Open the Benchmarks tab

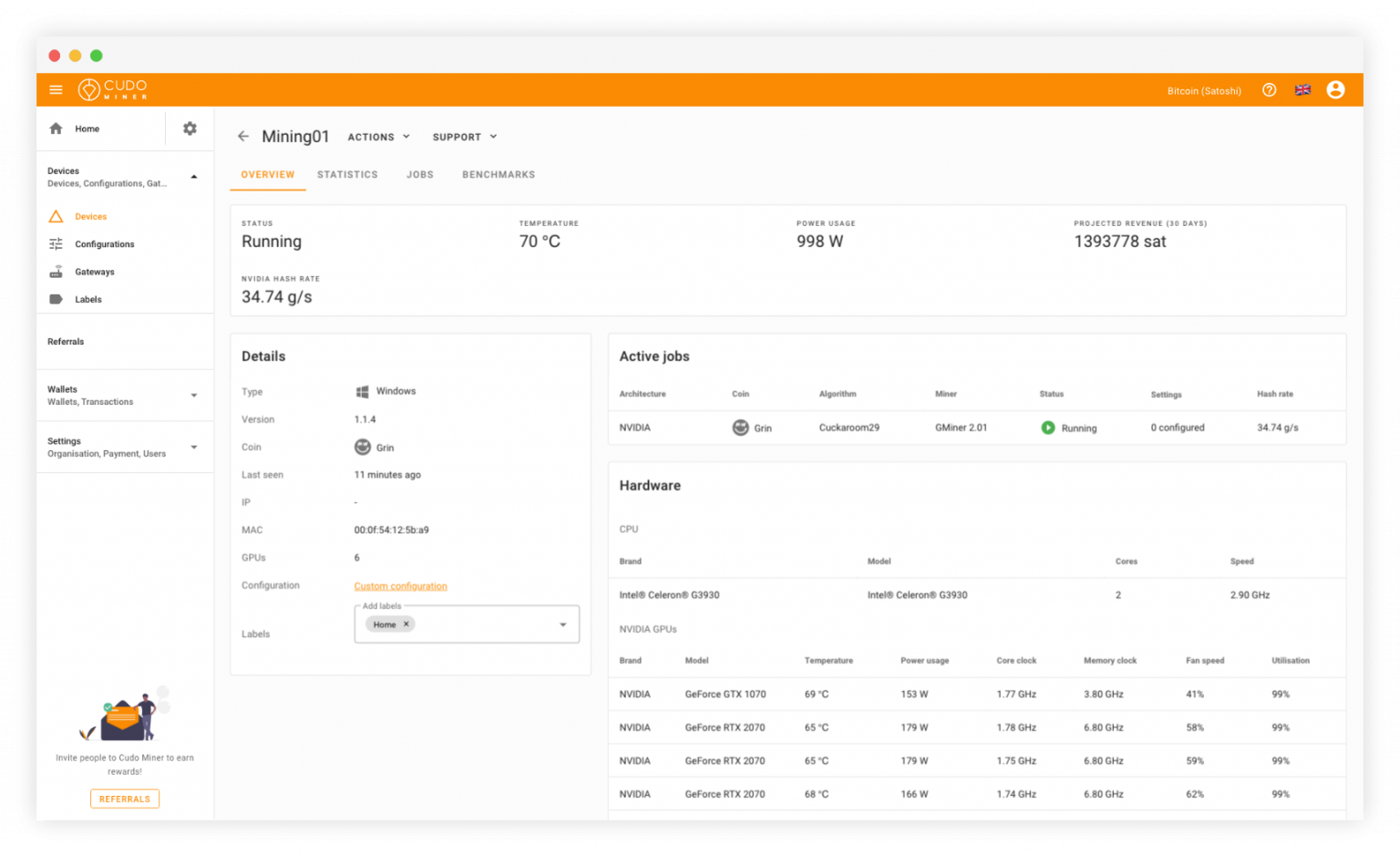click(498, 174)
